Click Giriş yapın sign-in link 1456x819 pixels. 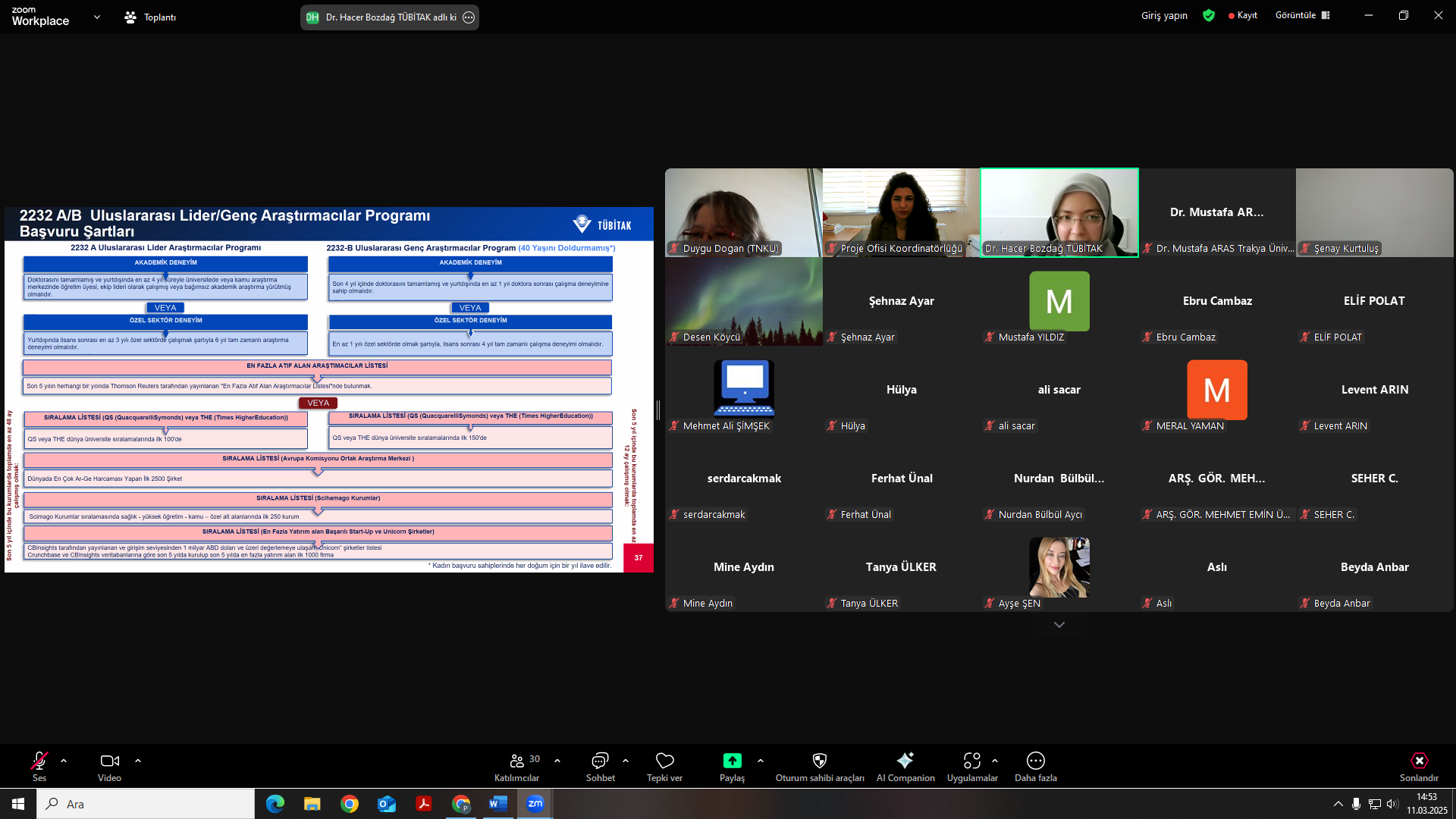click(1164, 15)
